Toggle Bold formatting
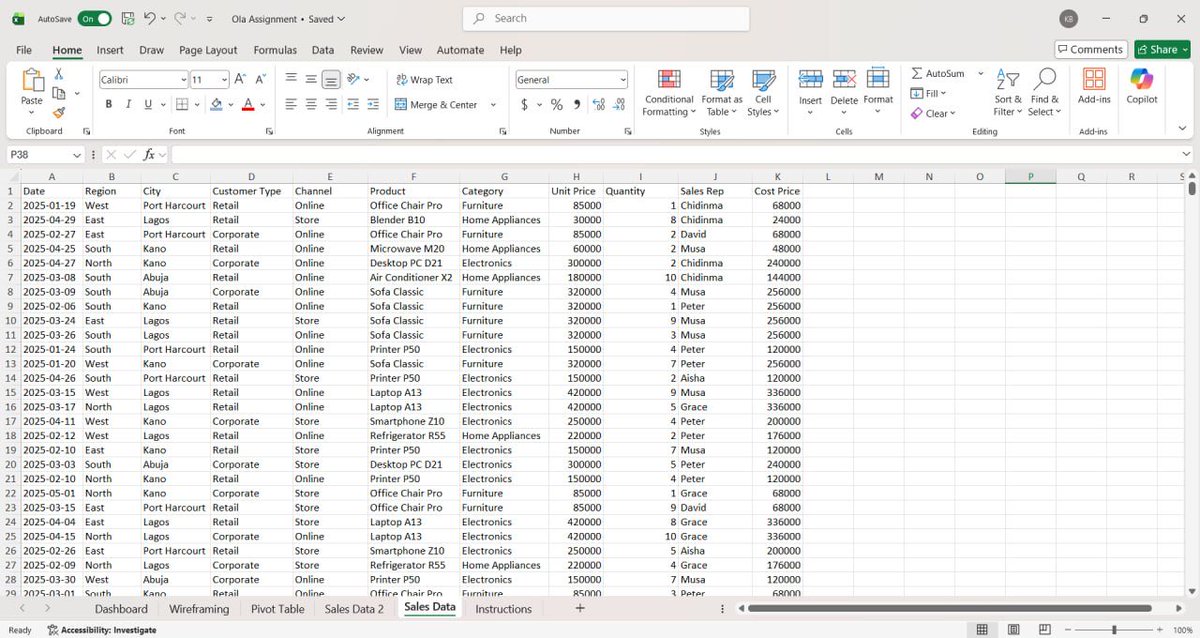This screenshot has height=638, width=1200. [109, 104]
